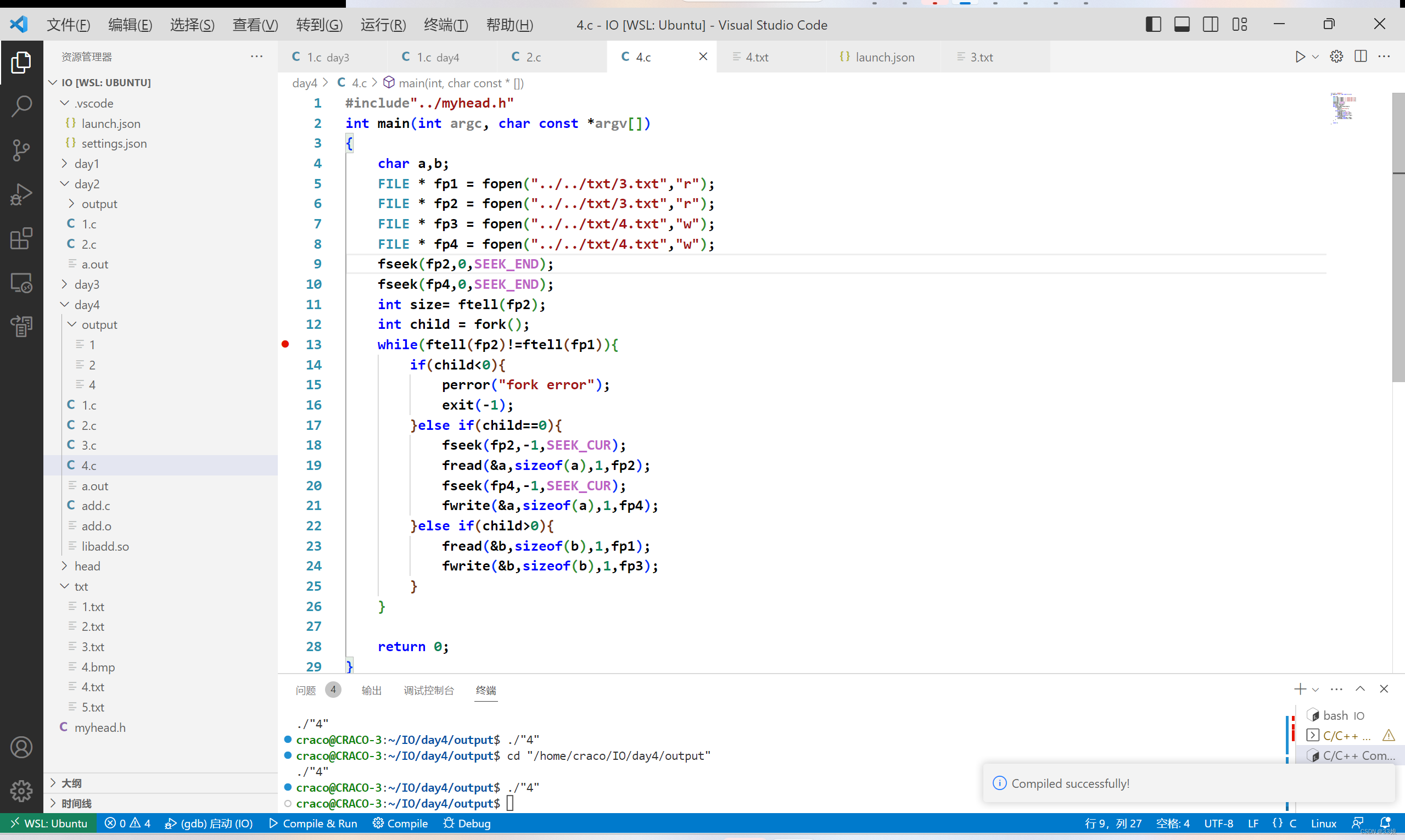The width and height of the screenshot is (1405, 840).
Task: Open 3.txt in the txt folder
Action: (93, 646)
